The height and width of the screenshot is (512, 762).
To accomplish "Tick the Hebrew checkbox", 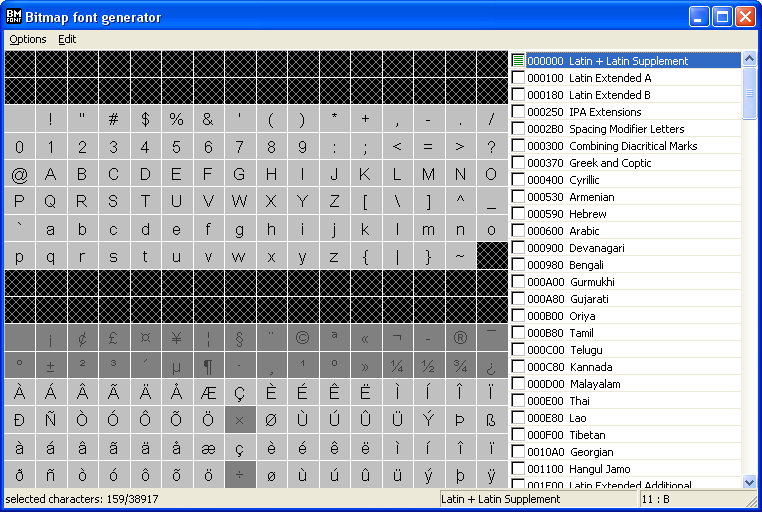I will click(x=518, y=214).
